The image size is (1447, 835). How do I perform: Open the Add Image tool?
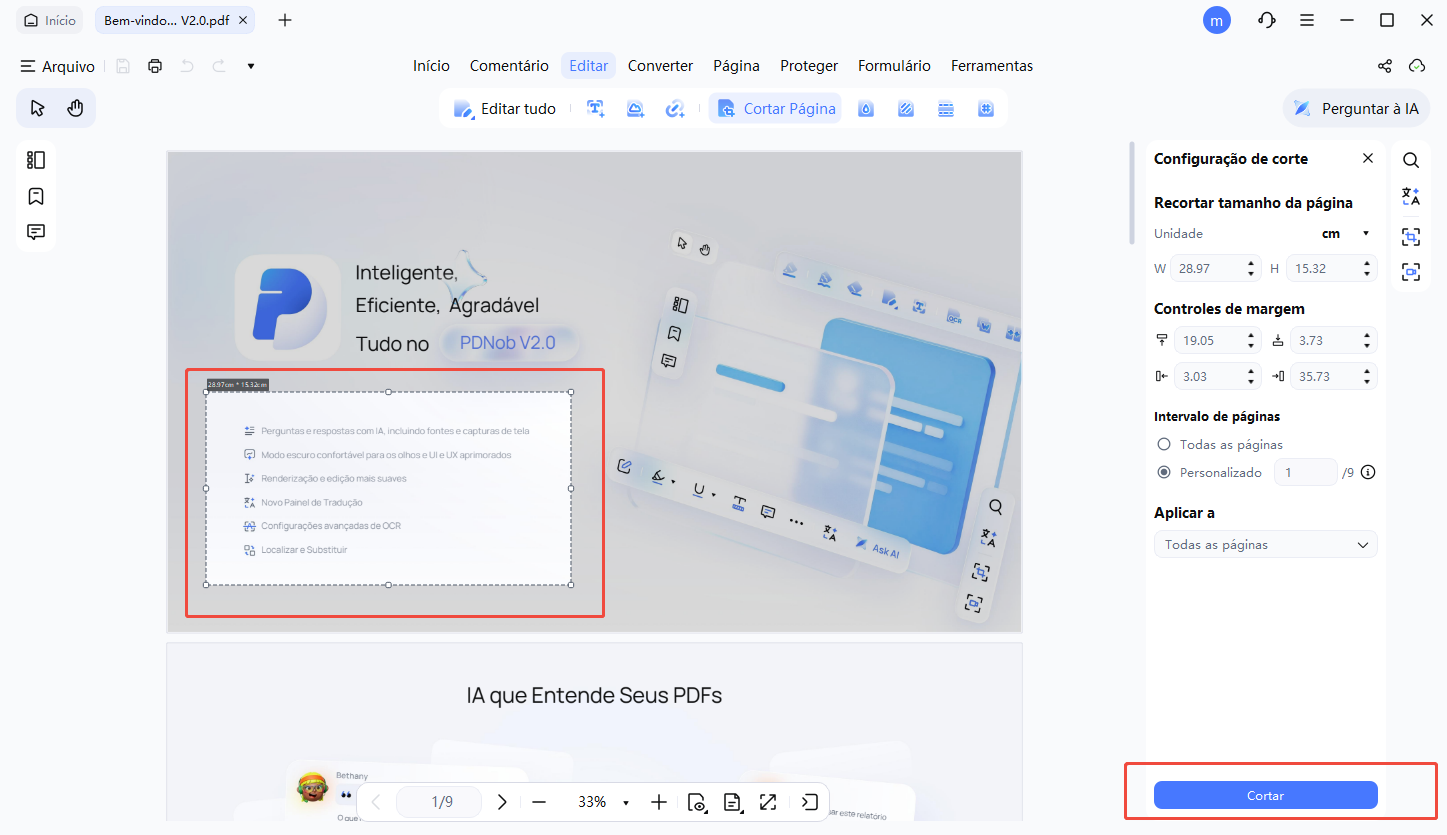pos(635,108)
